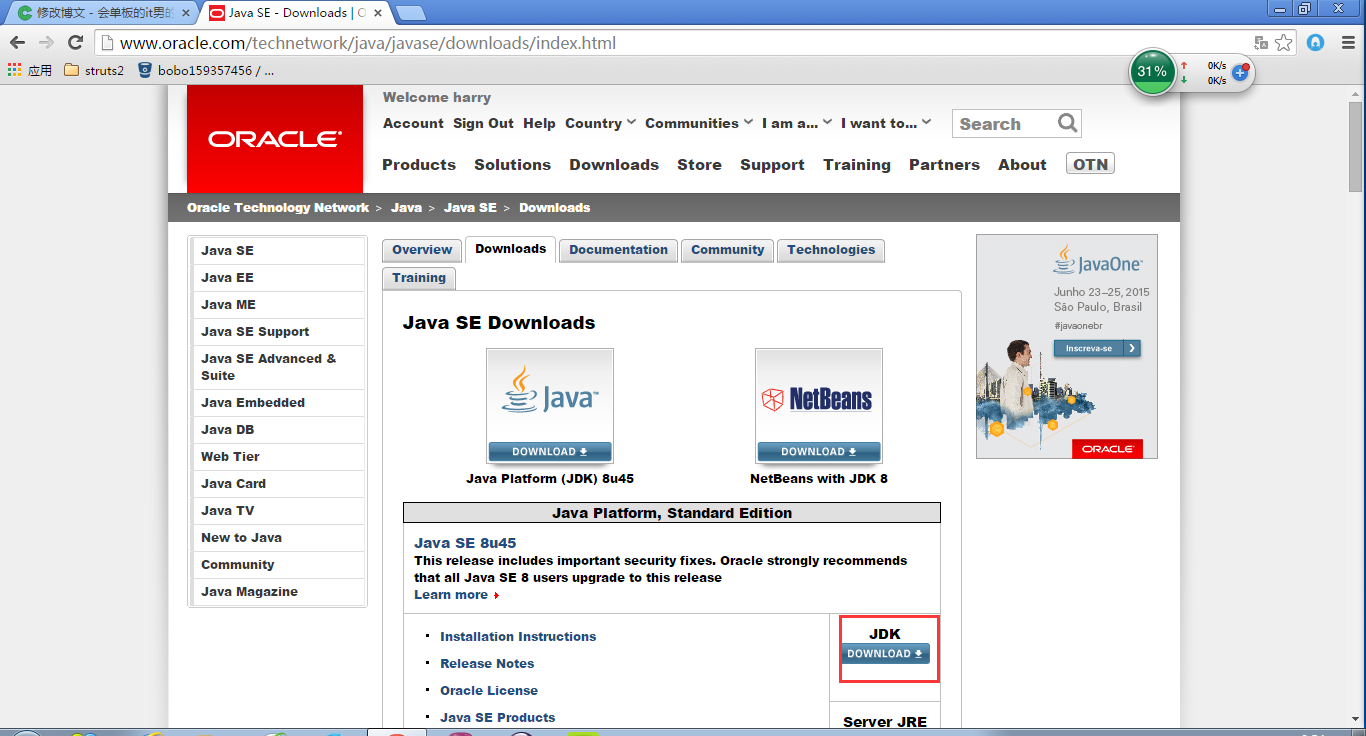Screen dimensions: 1366x736
Task: Close the Java SE Downloads browser tab
Action: [x=378, y=13]
